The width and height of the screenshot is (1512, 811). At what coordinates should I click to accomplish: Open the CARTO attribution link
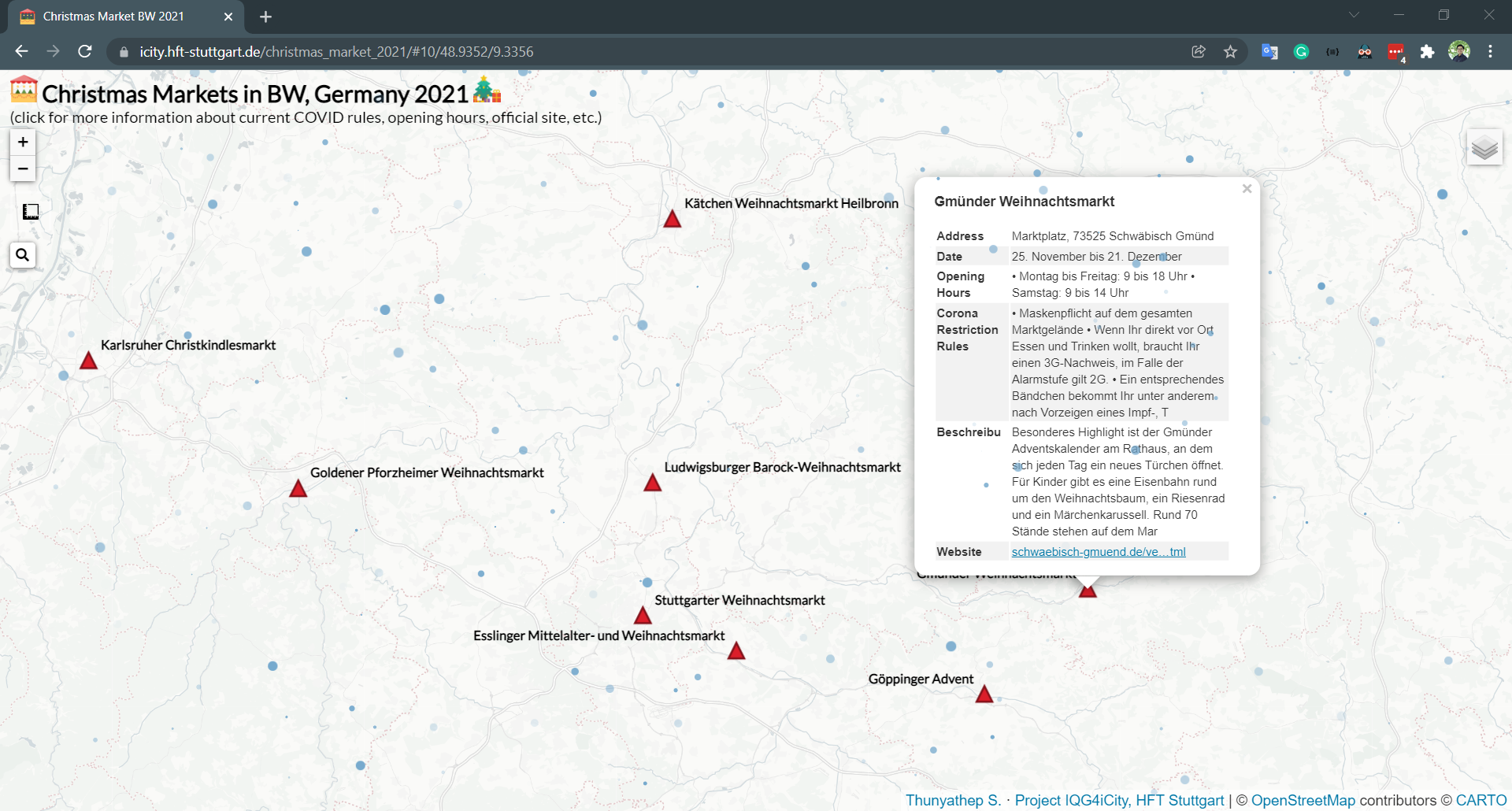click(1481, 801)
